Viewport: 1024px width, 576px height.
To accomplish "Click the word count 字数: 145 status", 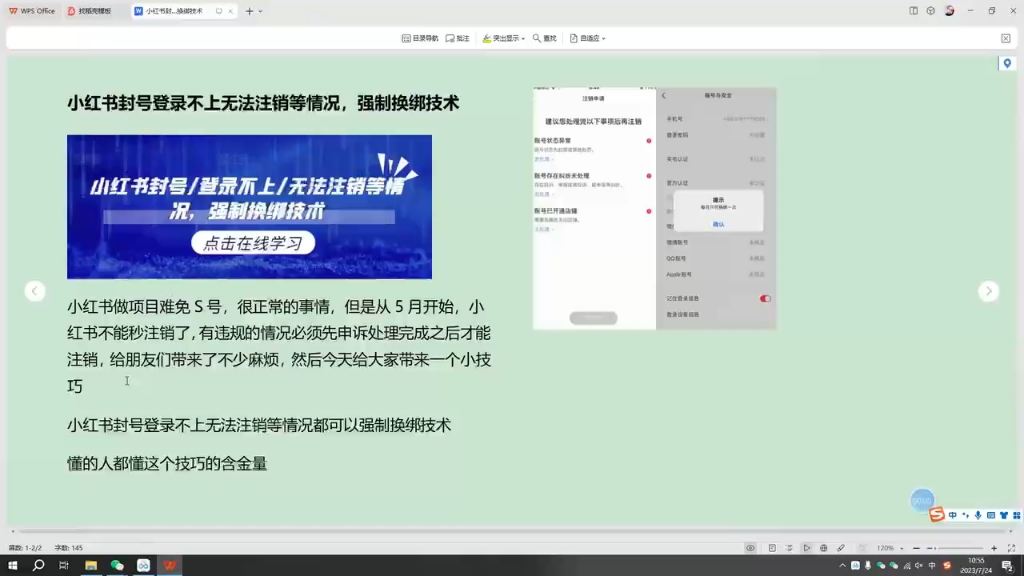I will click(x=69, y=548).
